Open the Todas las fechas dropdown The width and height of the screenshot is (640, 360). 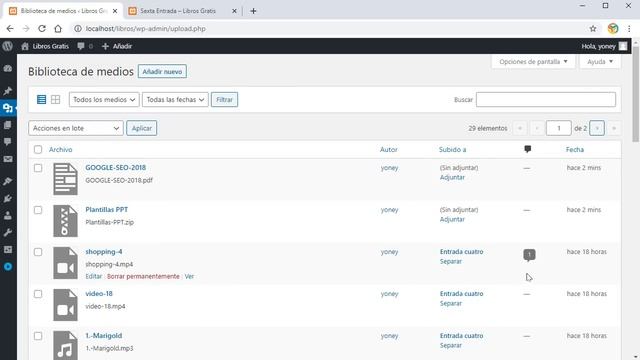(175, 100)
